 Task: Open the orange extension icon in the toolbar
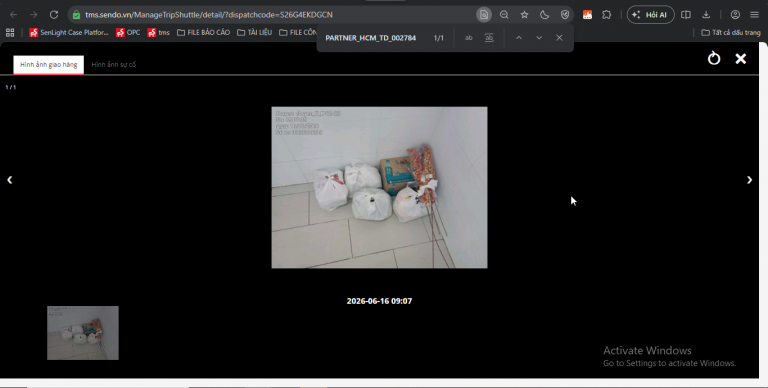coord(587,15)
